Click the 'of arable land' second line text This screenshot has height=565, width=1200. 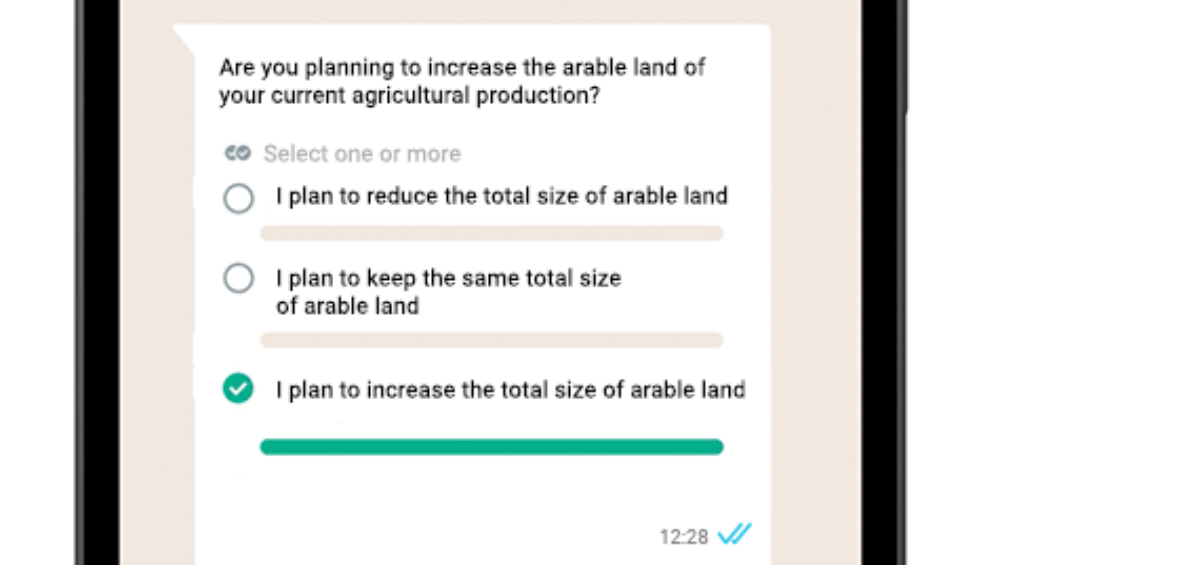347,306
